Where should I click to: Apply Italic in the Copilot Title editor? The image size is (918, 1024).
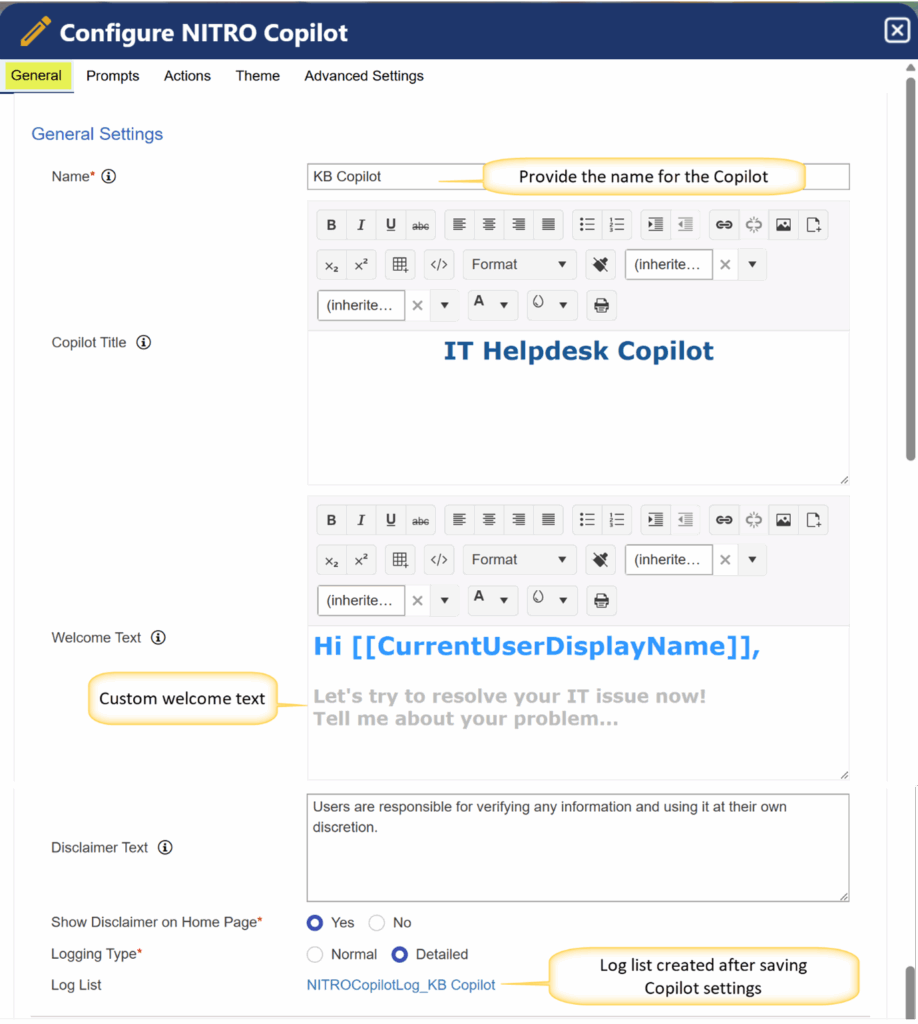click(361, 225)
